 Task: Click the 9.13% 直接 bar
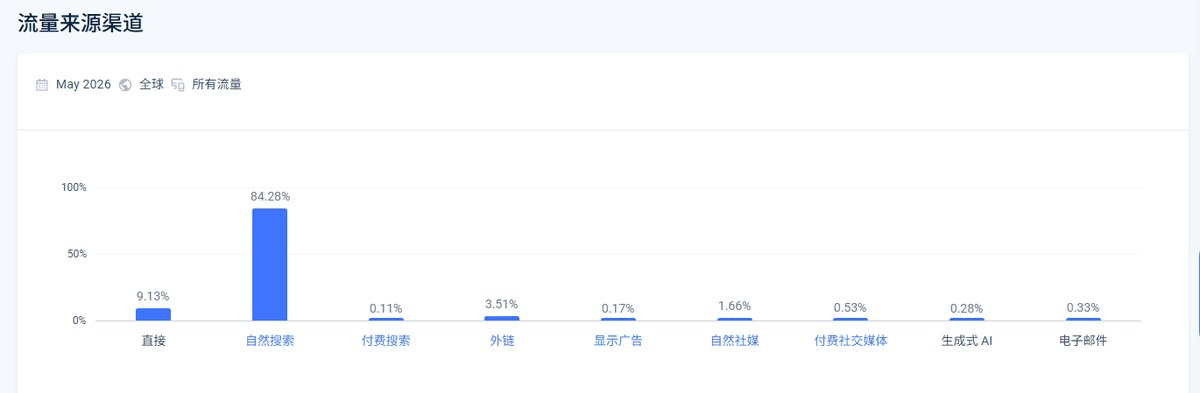tap(153, 314)
